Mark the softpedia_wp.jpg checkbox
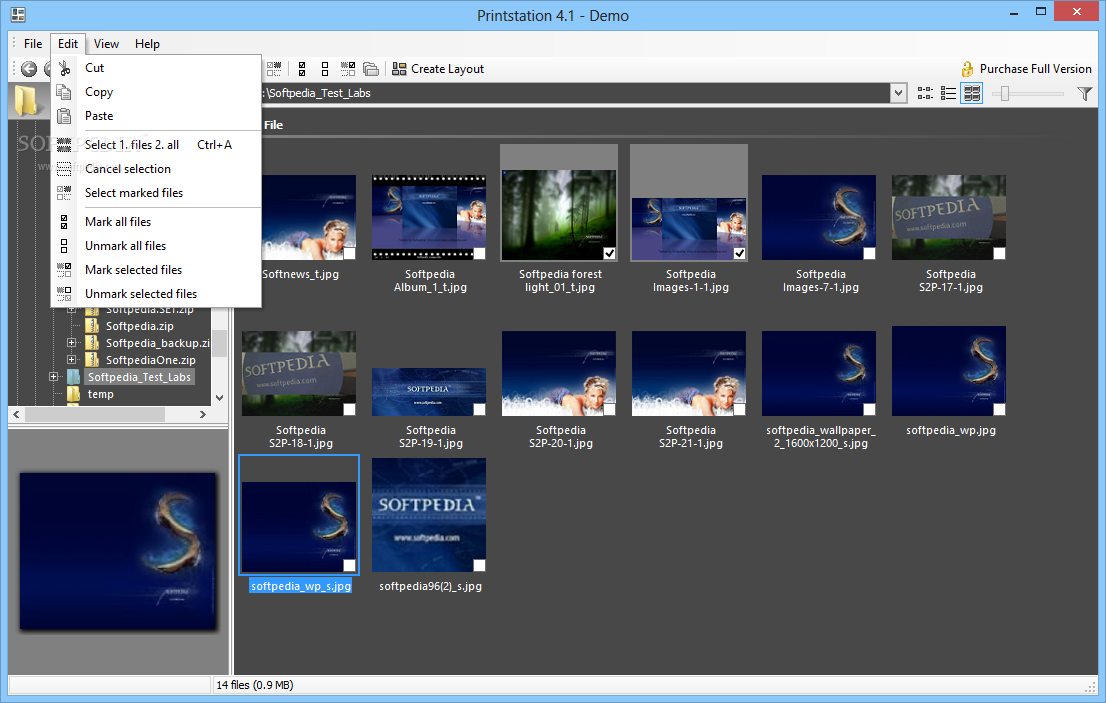The image size is (1106, 703). pos(999,409)
